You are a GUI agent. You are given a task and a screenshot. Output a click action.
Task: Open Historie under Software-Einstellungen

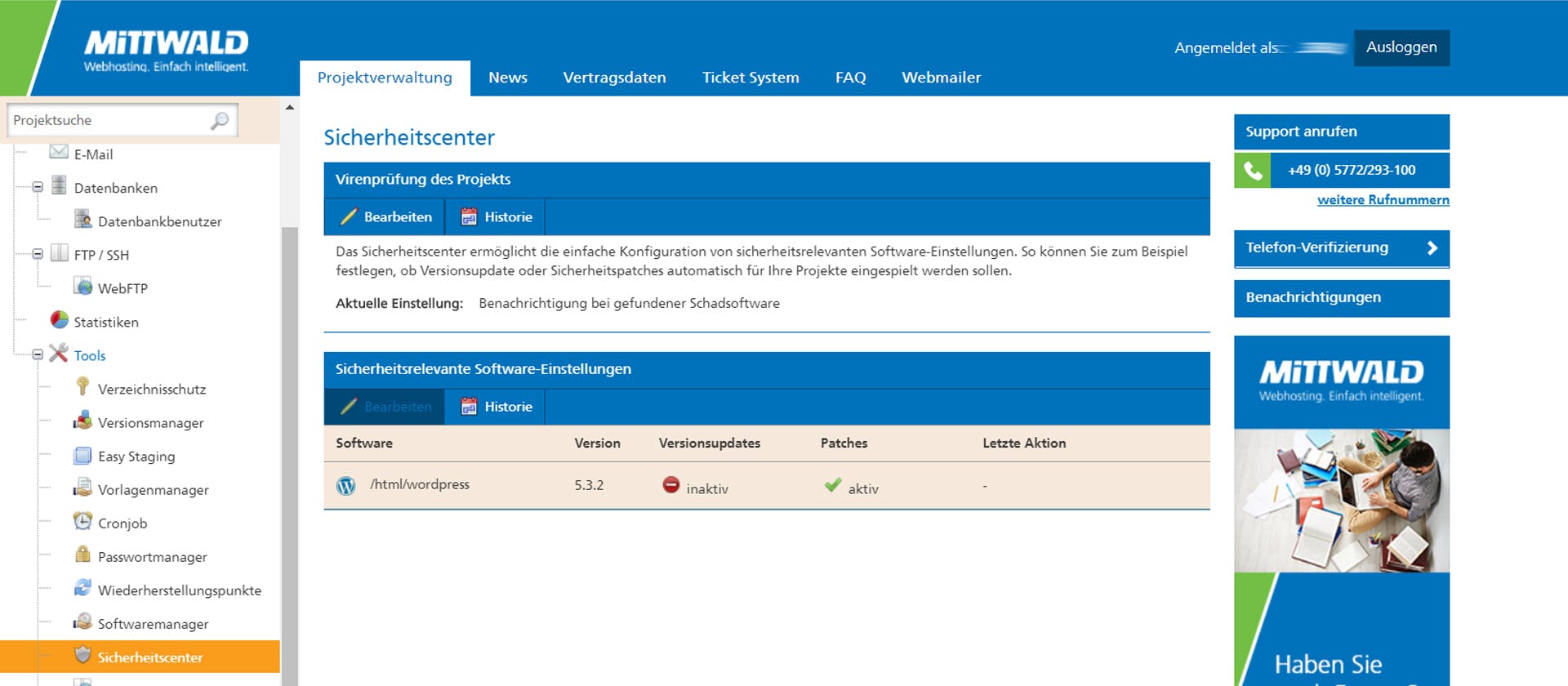[x=496, y=407]
